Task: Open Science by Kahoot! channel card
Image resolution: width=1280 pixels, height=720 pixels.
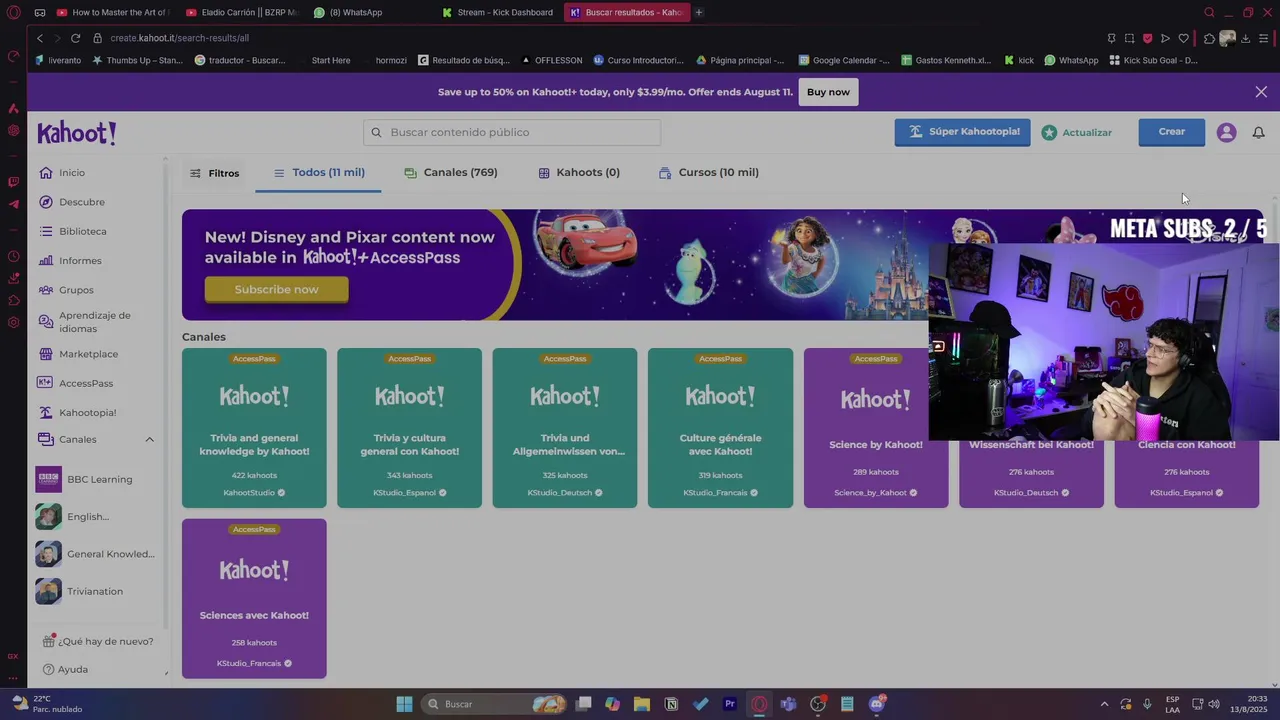Action: tap(876, 428)
